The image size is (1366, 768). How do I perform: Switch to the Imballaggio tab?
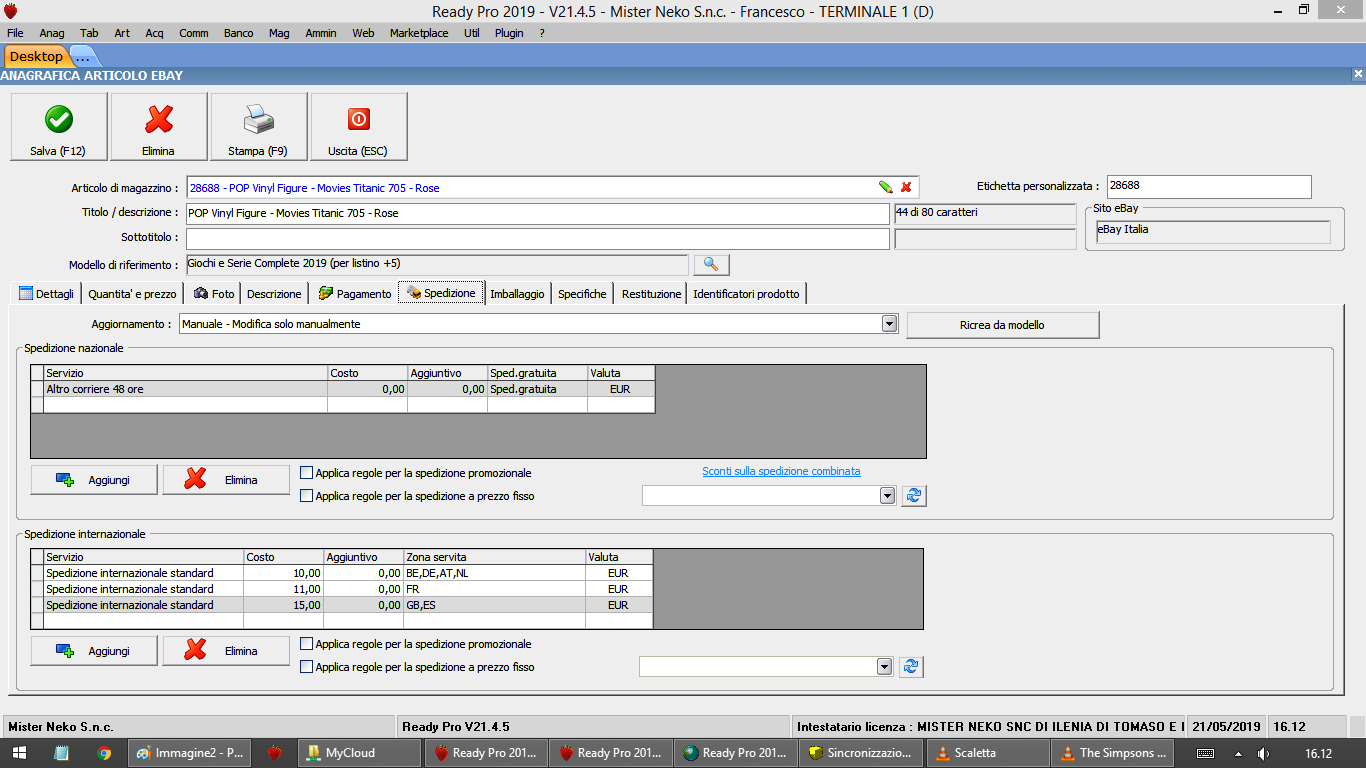pos(517,293)
